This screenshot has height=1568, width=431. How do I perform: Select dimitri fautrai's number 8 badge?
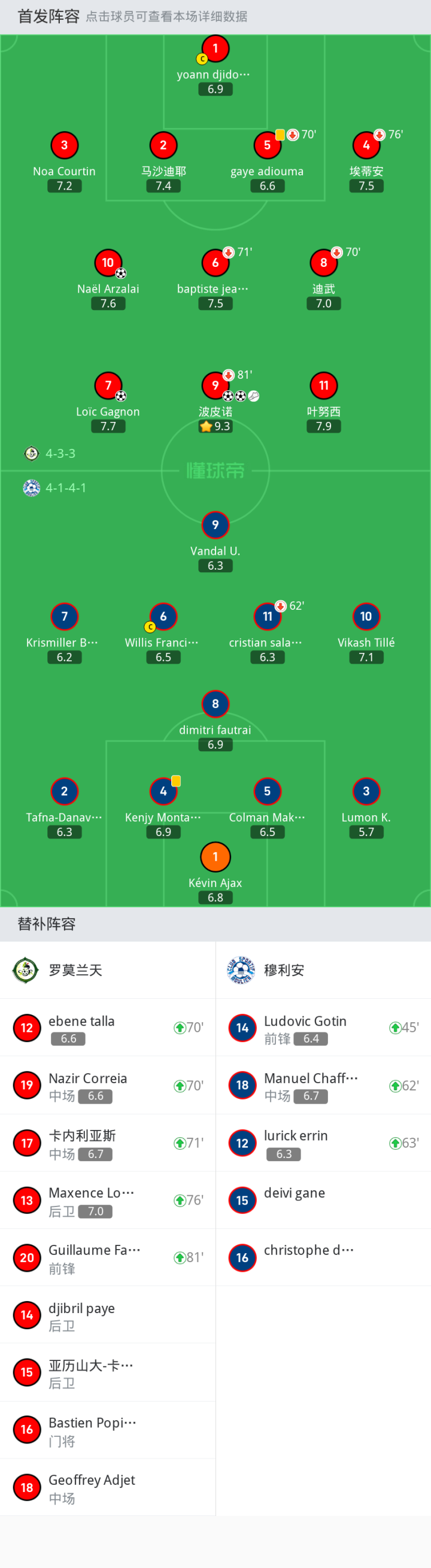[x=215, y=704]
